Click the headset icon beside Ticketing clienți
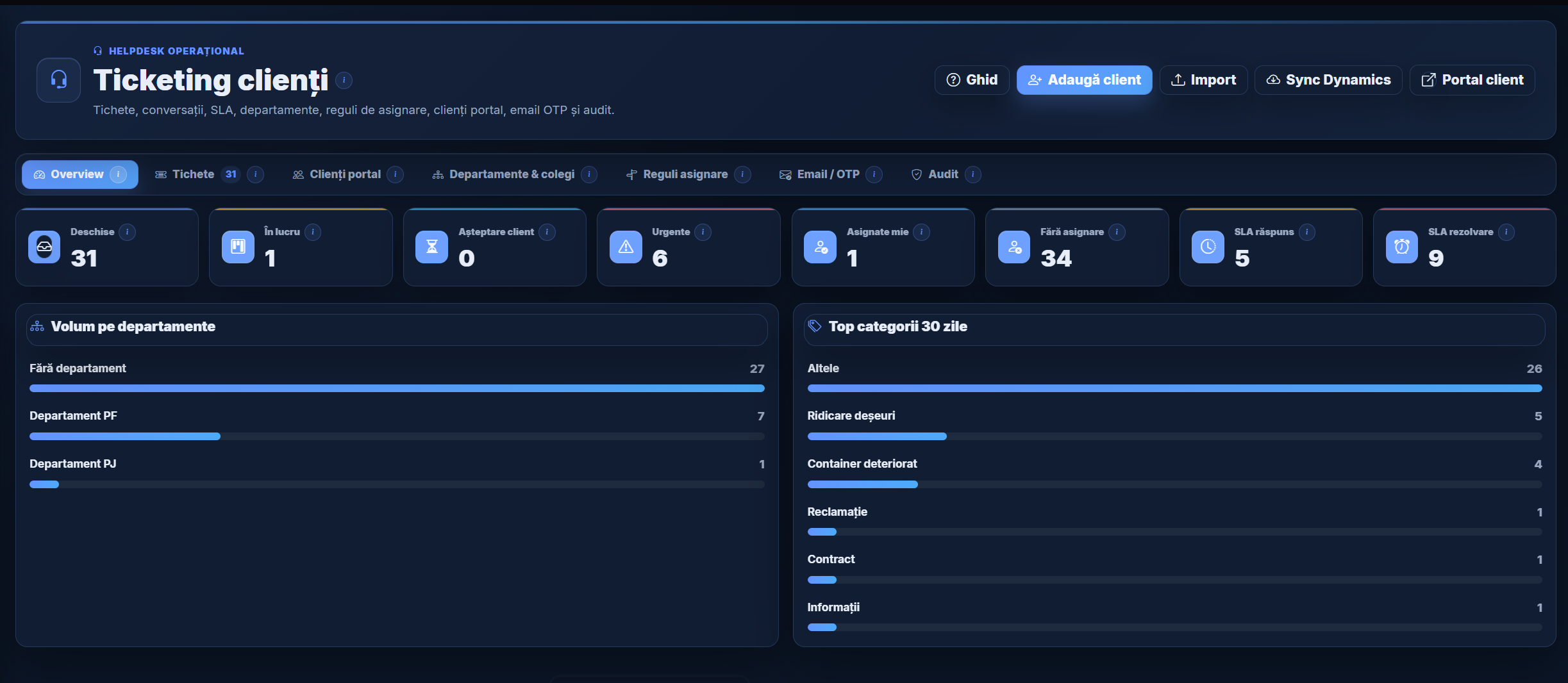This screenshot has width=1568, height=683. [x=58, y=80]
